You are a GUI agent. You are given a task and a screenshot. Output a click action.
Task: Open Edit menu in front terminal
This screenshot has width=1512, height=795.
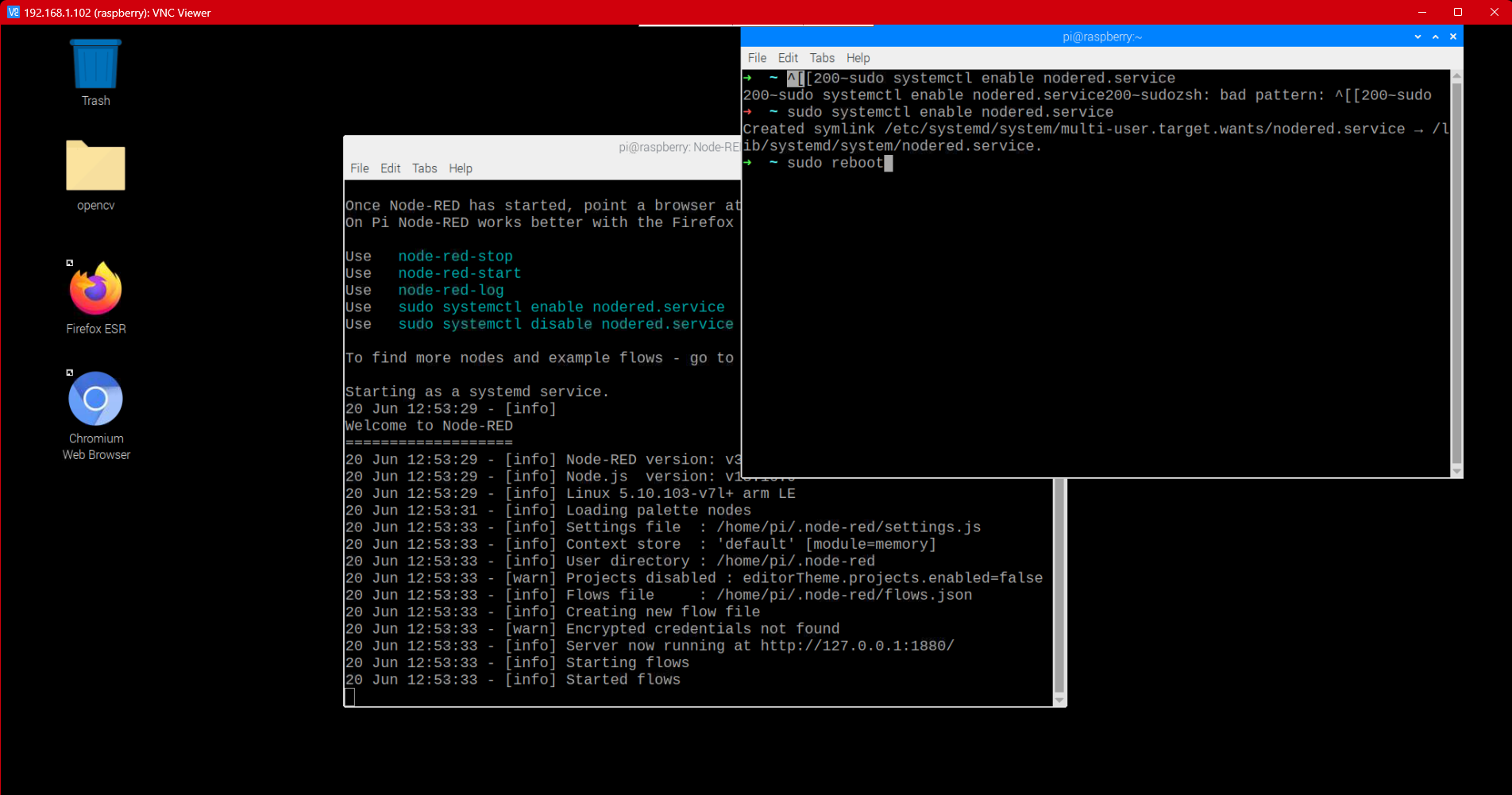[x=788, y=58]
